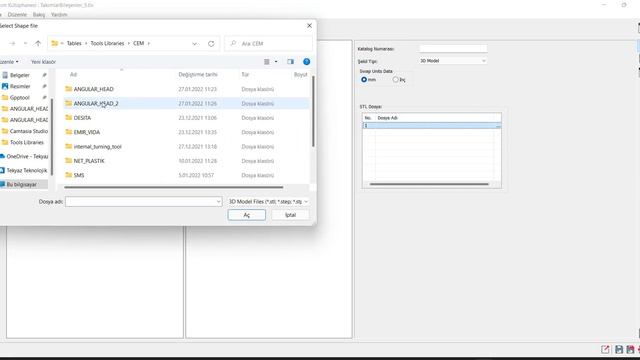Sort by the Değiştirme tarihi column header
Screen dimensions: 640x360
pyautogui.click(x=198, y=74)
